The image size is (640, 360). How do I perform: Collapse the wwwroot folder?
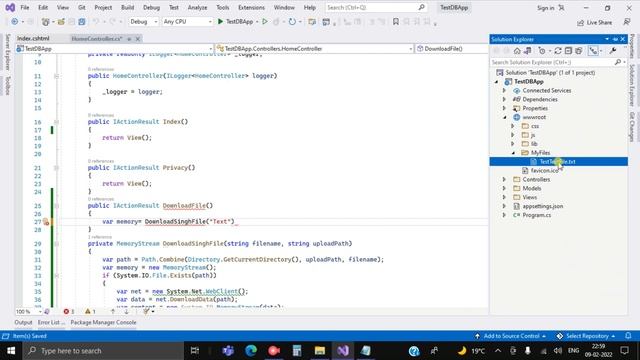tap(504, 118)
